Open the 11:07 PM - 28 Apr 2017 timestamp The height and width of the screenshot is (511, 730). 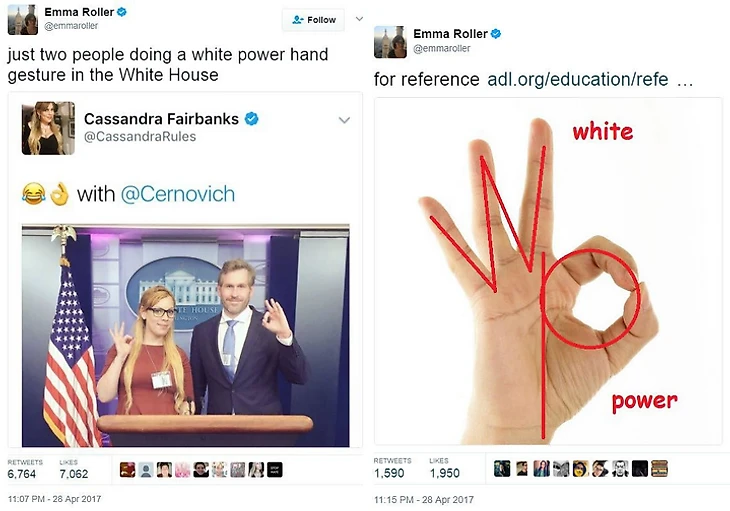pyautogui.click(x=54, y=499)
